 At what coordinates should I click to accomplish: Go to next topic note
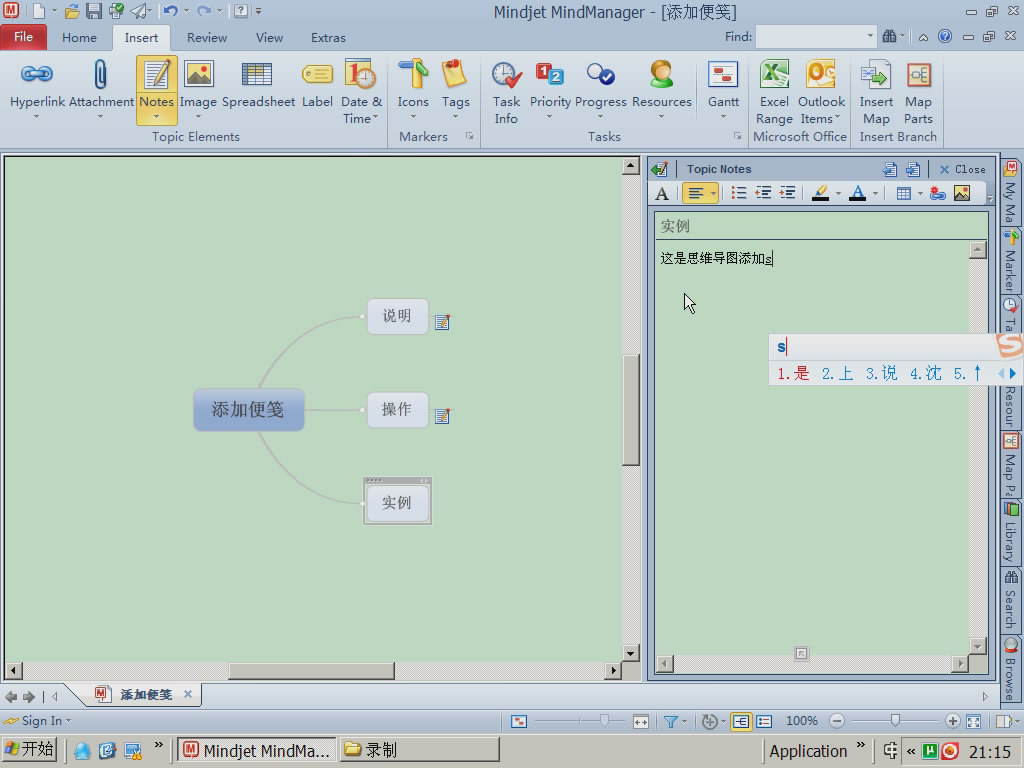pyautogui.click(x=913, y=169)
